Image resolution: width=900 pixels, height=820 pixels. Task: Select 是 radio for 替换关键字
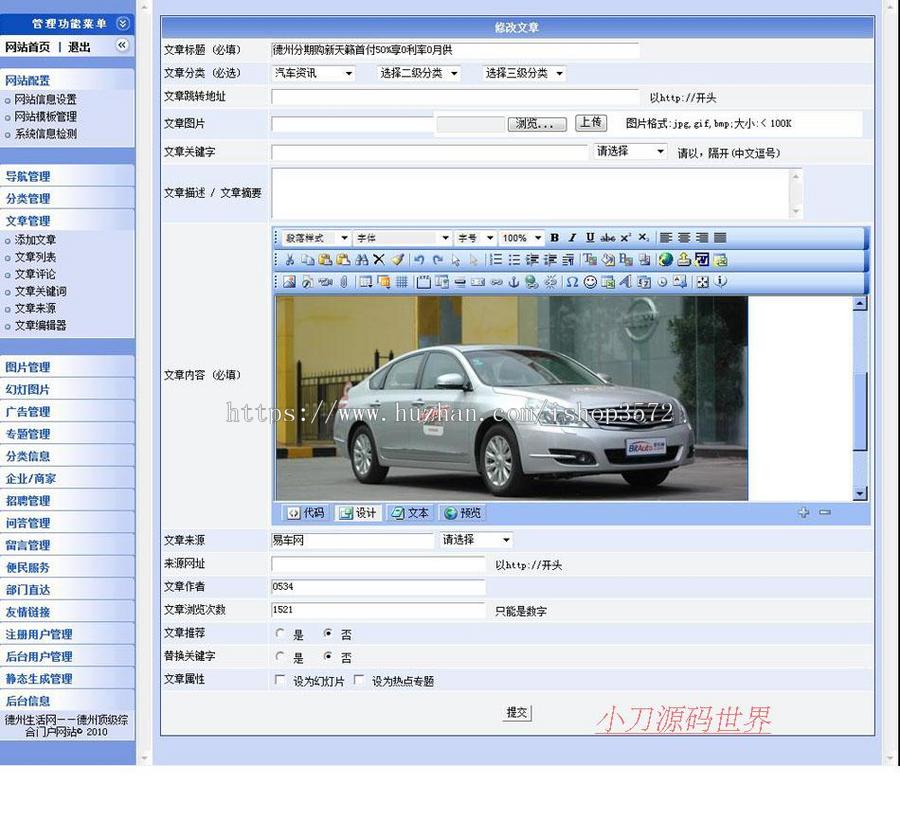(x=278, y=656)
